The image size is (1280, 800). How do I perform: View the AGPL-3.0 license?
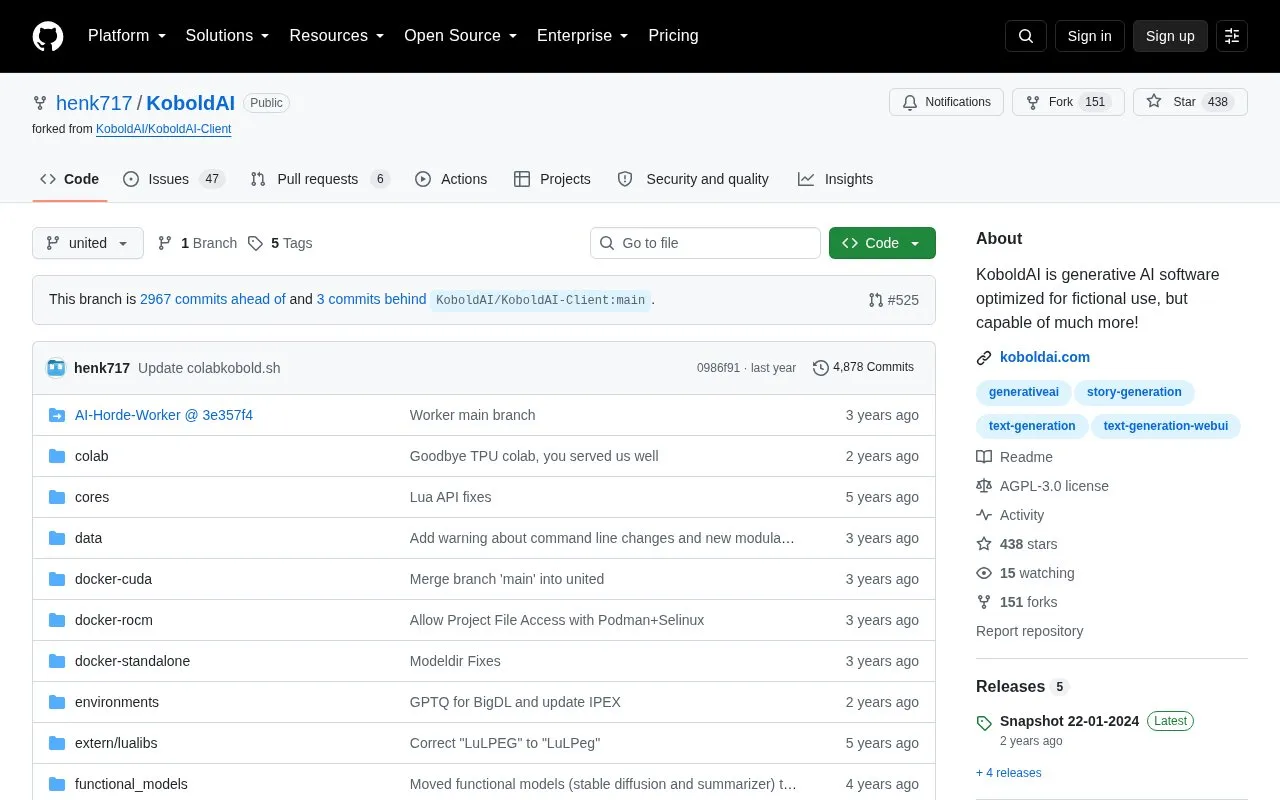pyautogui.click(x=1042, y=486)
